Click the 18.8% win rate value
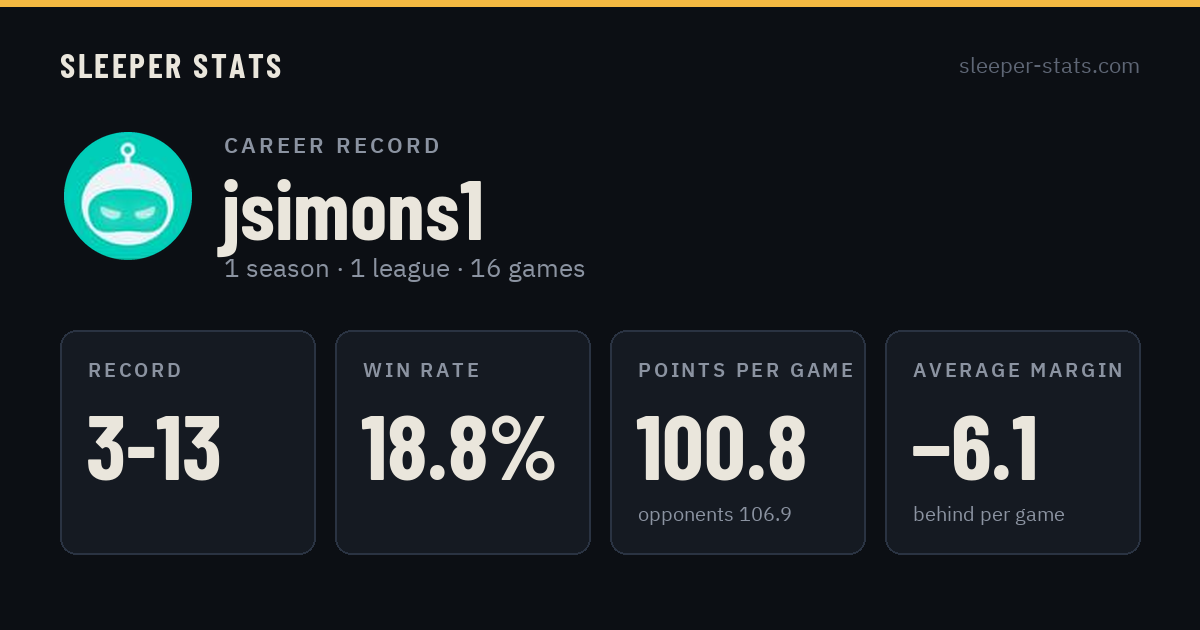The image size is (1200, 630). pyautogui.click(x=458, y=449)
